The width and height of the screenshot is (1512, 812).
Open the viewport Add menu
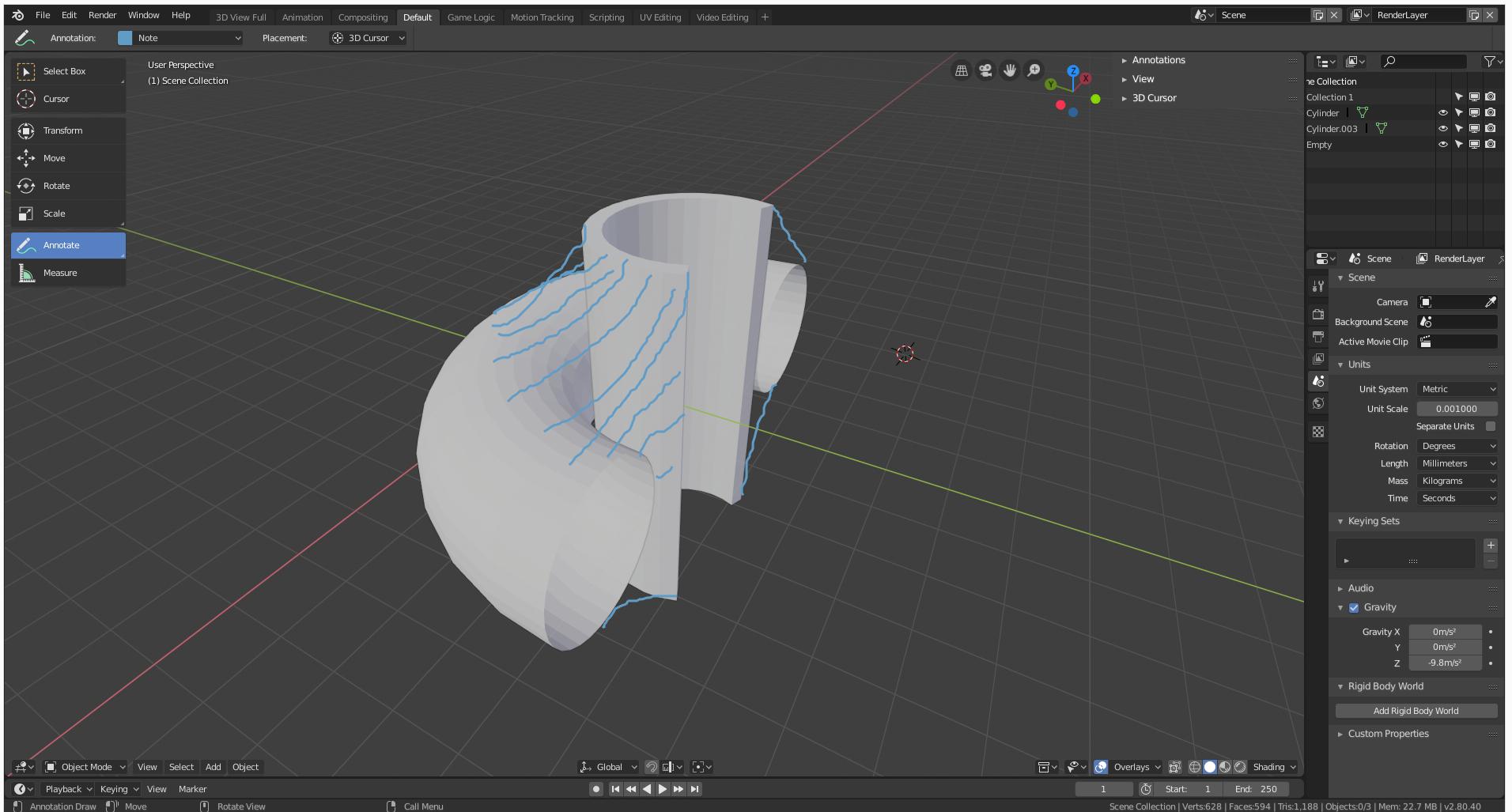pyautogui.click(x=214, y=767)
